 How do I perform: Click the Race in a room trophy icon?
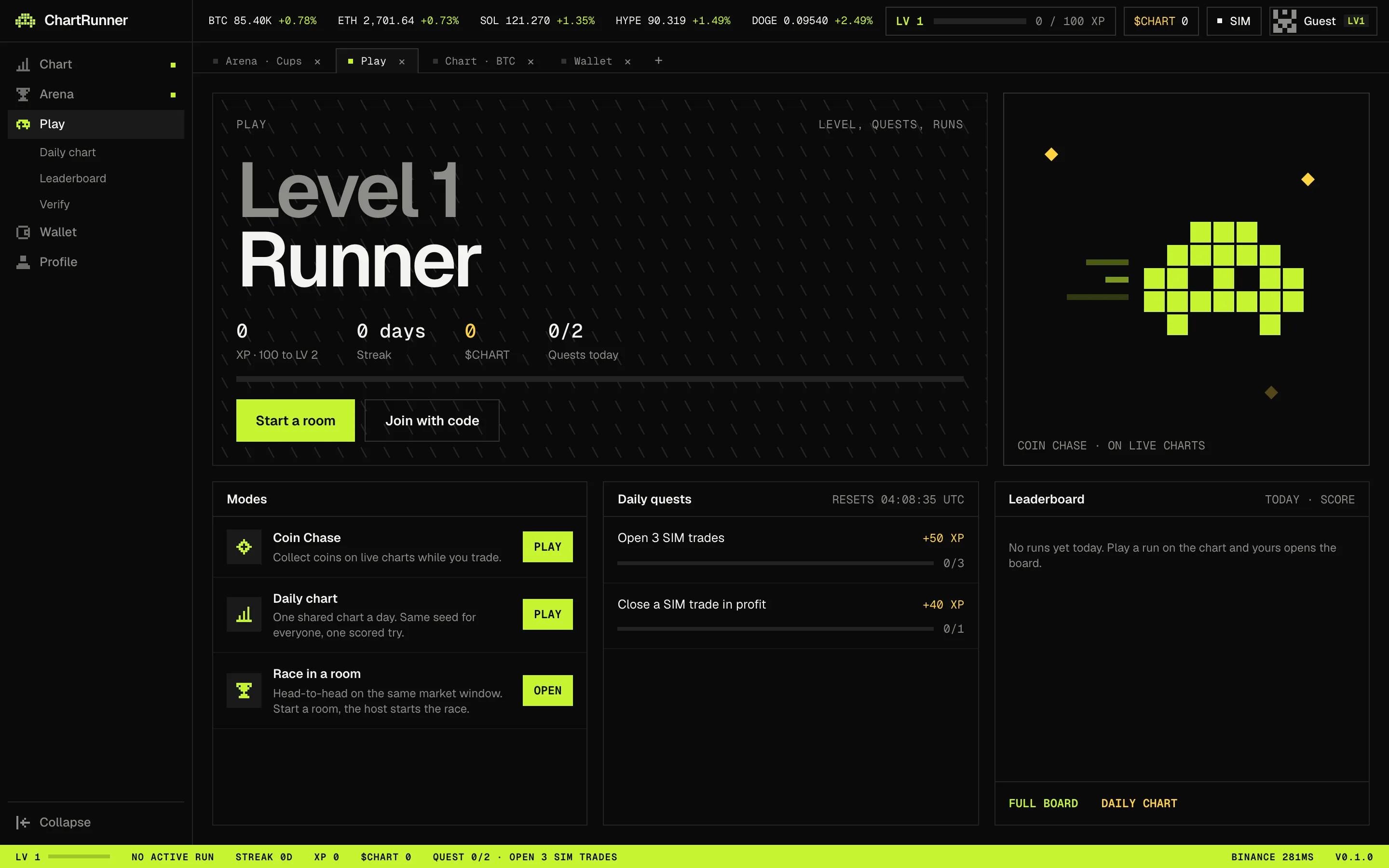tap(244, 690)
